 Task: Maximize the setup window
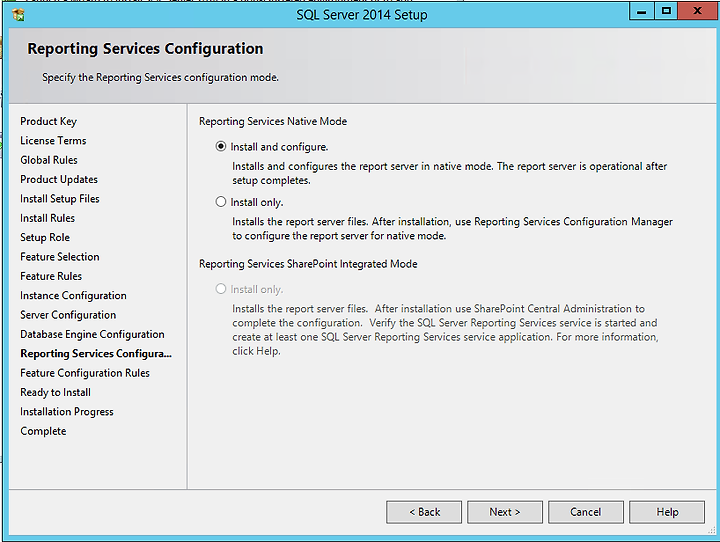point(666,11)
